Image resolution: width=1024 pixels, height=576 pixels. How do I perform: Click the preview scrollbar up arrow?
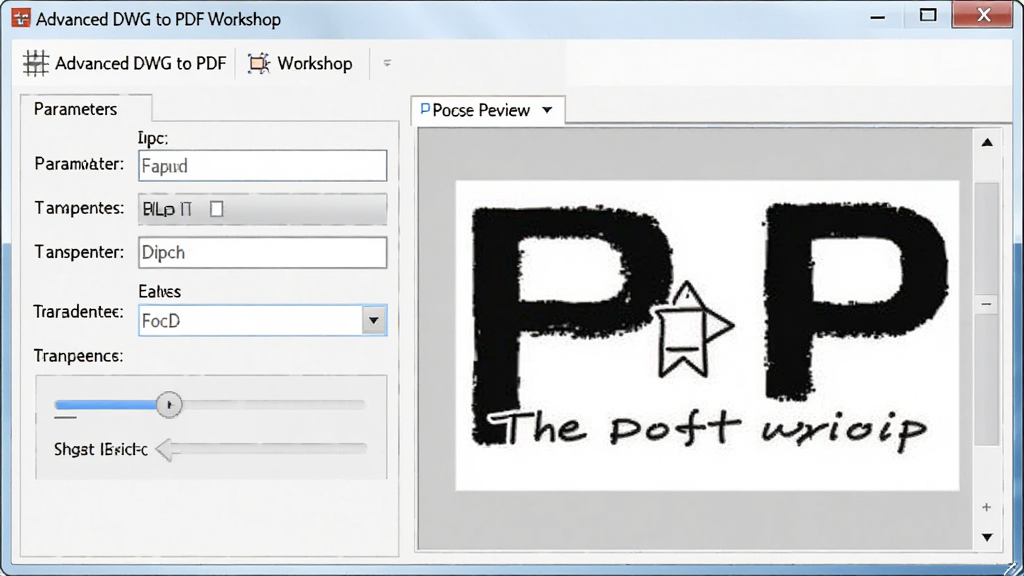[x=987, y=142]
